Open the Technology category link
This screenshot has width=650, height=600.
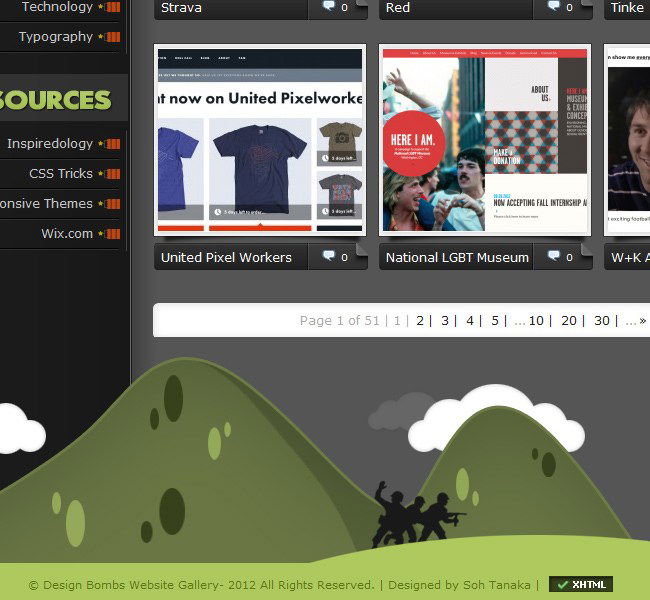[x=57, y=7]
